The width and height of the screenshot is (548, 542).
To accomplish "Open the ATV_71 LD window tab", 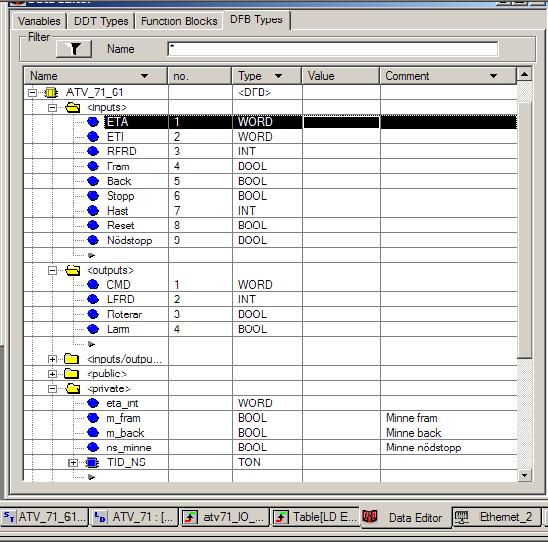I will pos(135,517).
